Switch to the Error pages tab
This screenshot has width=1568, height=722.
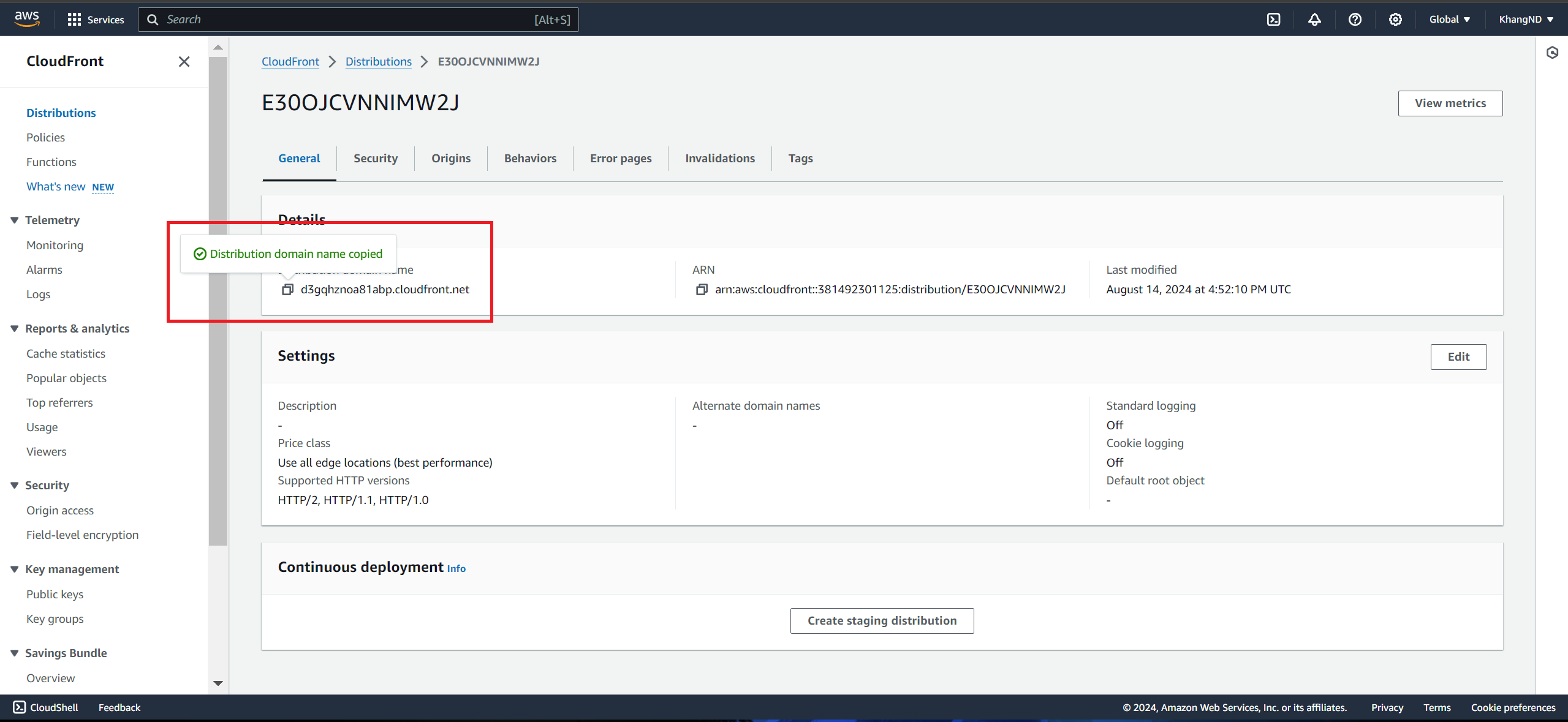tap(621, 159)
